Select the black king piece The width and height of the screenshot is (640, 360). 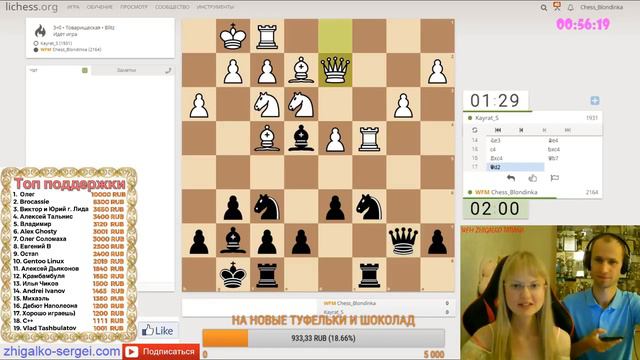(233, 274)
